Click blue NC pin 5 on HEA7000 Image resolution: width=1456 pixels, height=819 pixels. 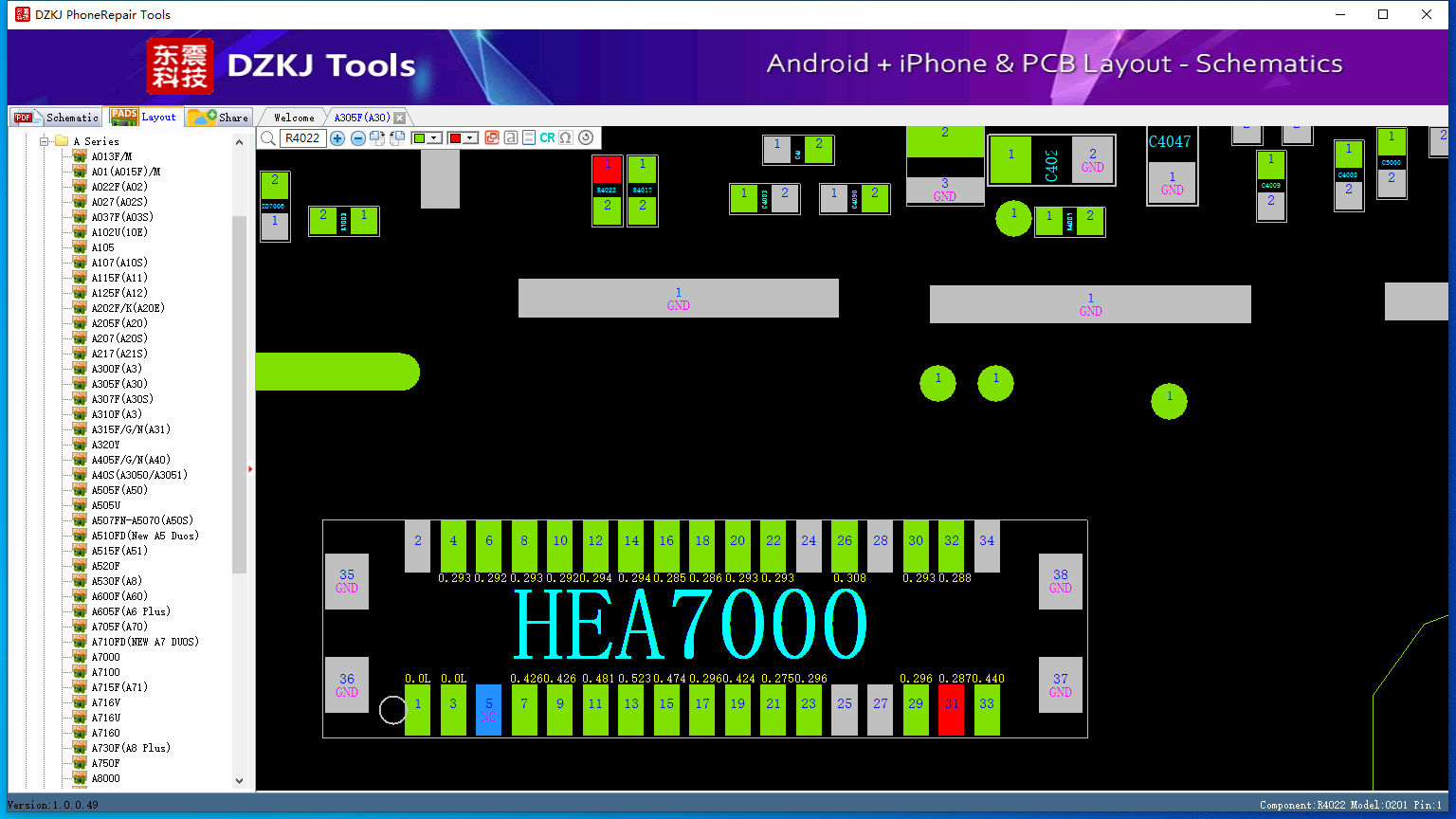[x=488, y=709]
